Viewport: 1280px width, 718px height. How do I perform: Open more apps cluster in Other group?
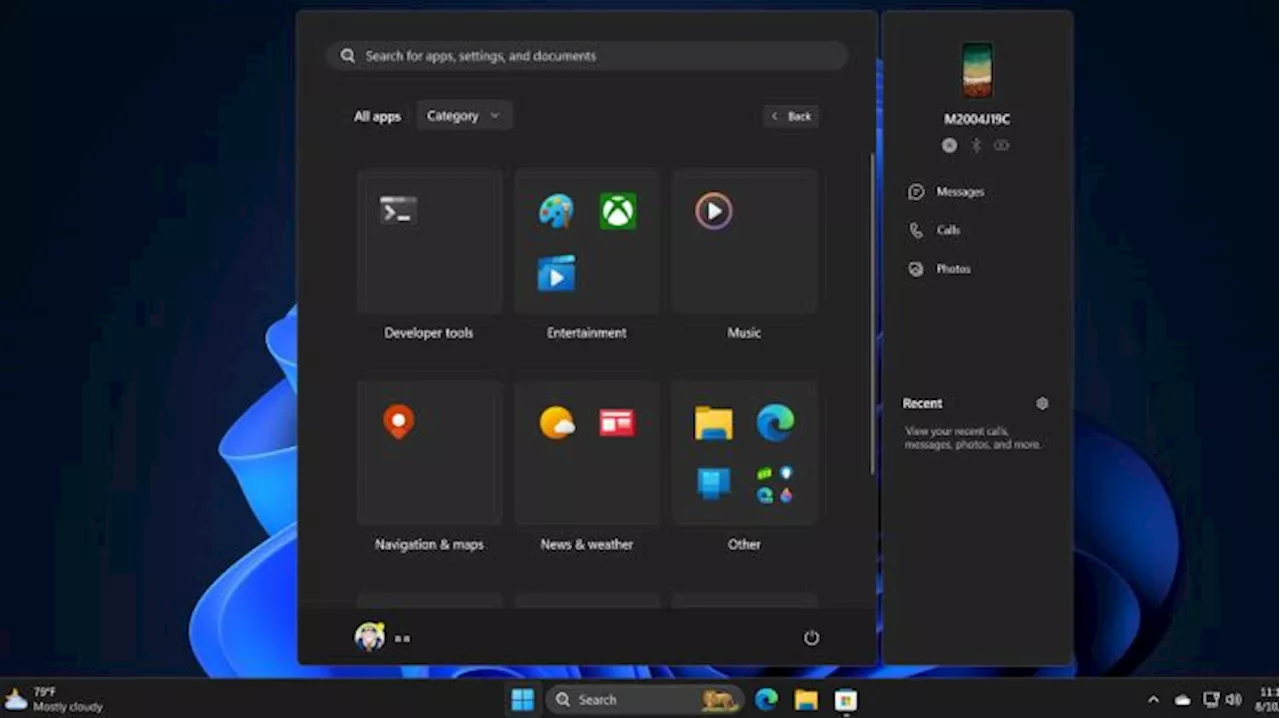click(x=775, y=484)
